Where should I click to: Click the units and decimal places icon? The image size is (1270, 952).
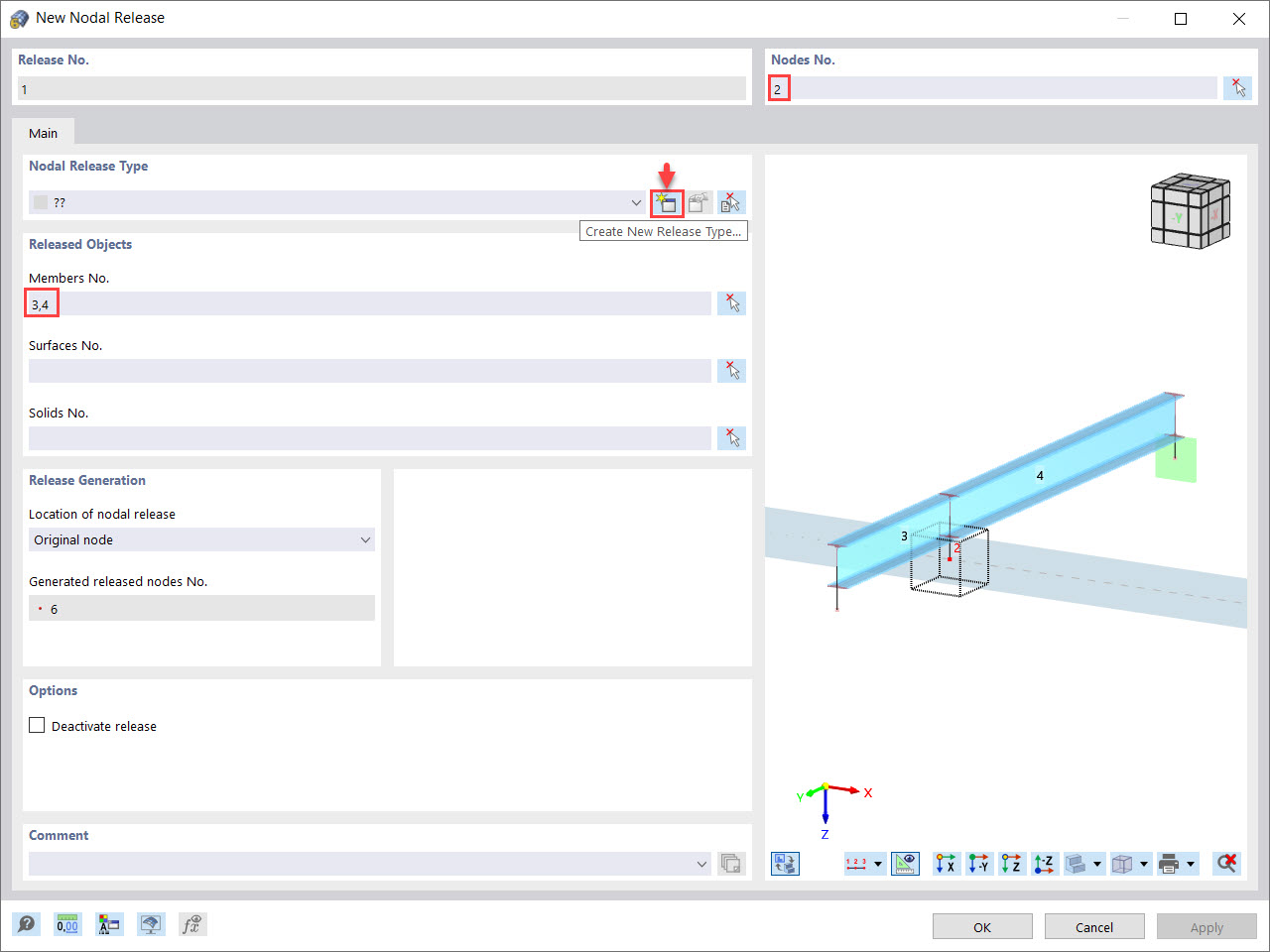coord(67,923)
